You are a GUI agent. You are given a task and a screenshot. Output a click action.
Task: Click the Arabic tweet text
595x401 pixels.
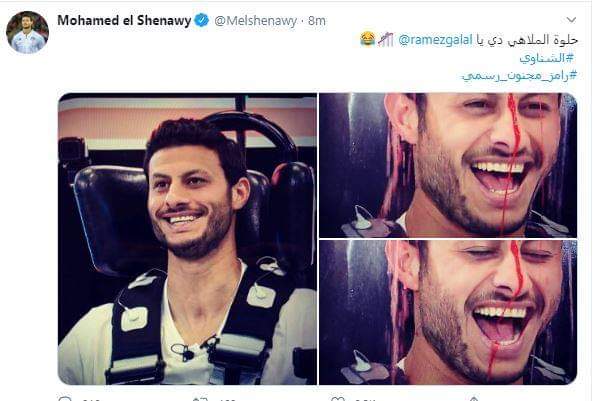(527, 40)
